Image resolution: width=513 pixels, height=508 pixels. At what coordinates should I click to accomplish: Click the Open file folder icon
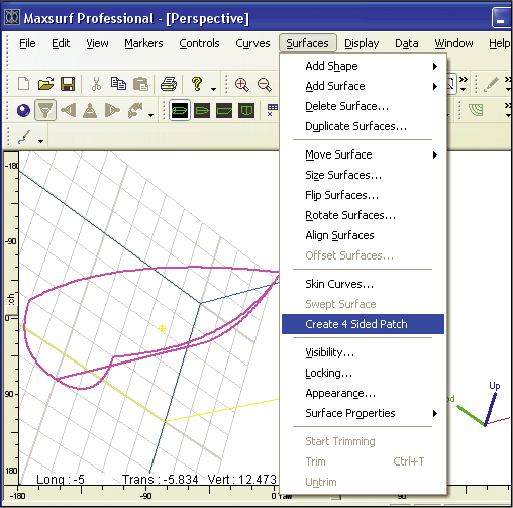[x=46, y=84]
